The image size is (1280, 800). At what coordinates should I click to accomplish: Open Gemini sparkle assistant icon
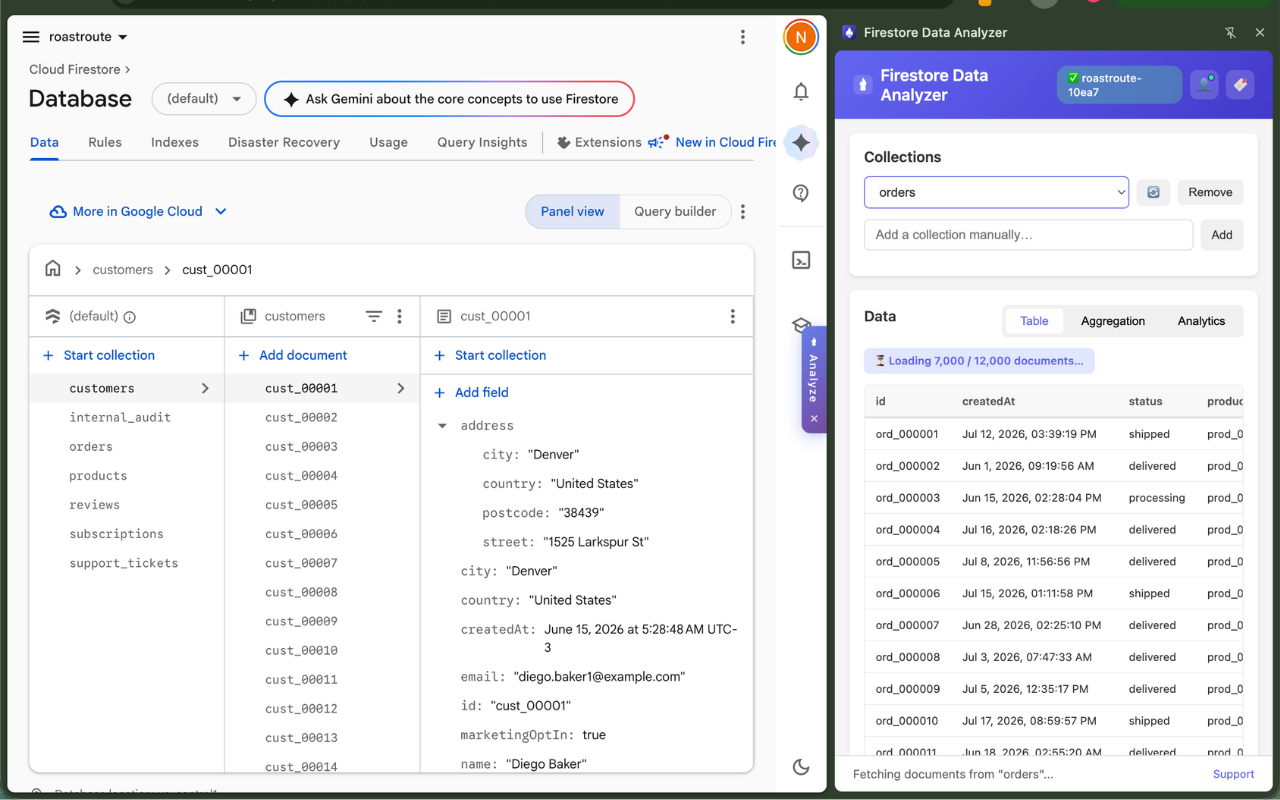[801, 143]
